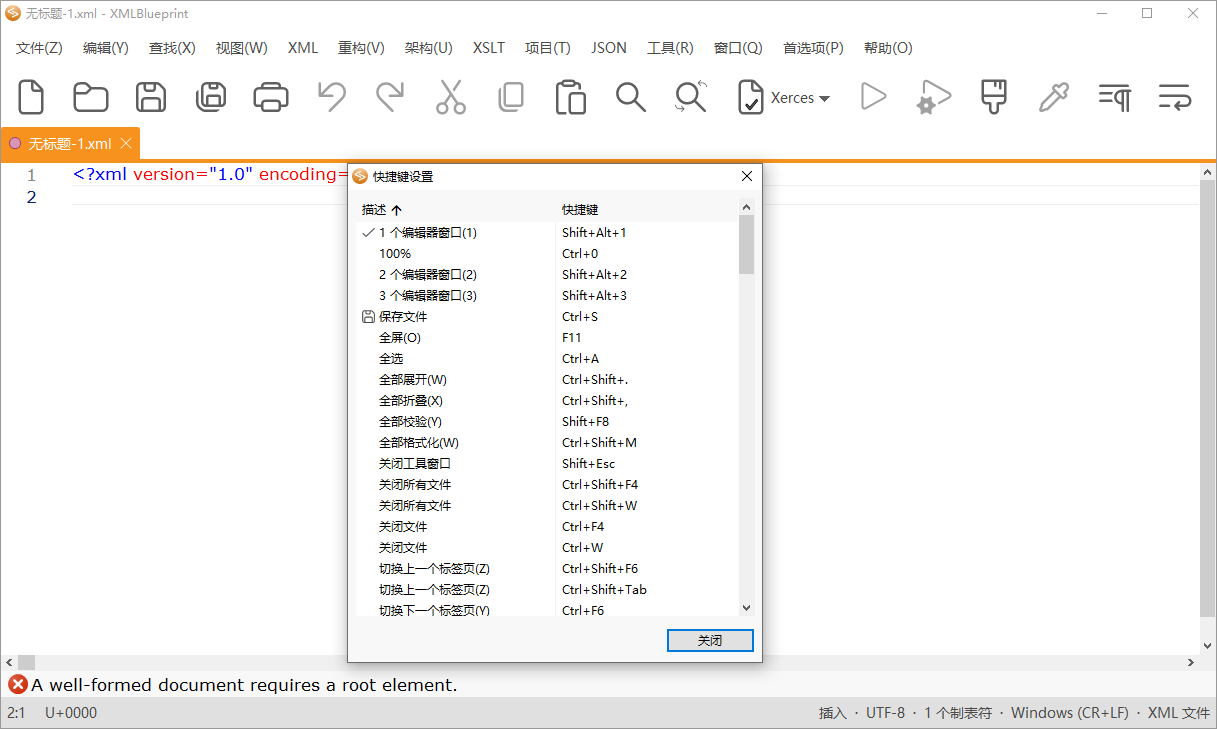1217x729 pixels.
Task: Open the Xerces validator dropdown
Action: tap(801, 98)
